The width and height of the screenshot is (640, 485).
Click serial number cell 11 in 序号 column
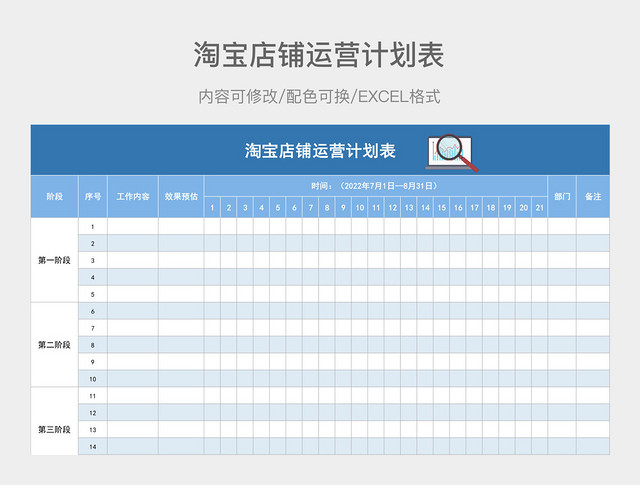[93, 396]
